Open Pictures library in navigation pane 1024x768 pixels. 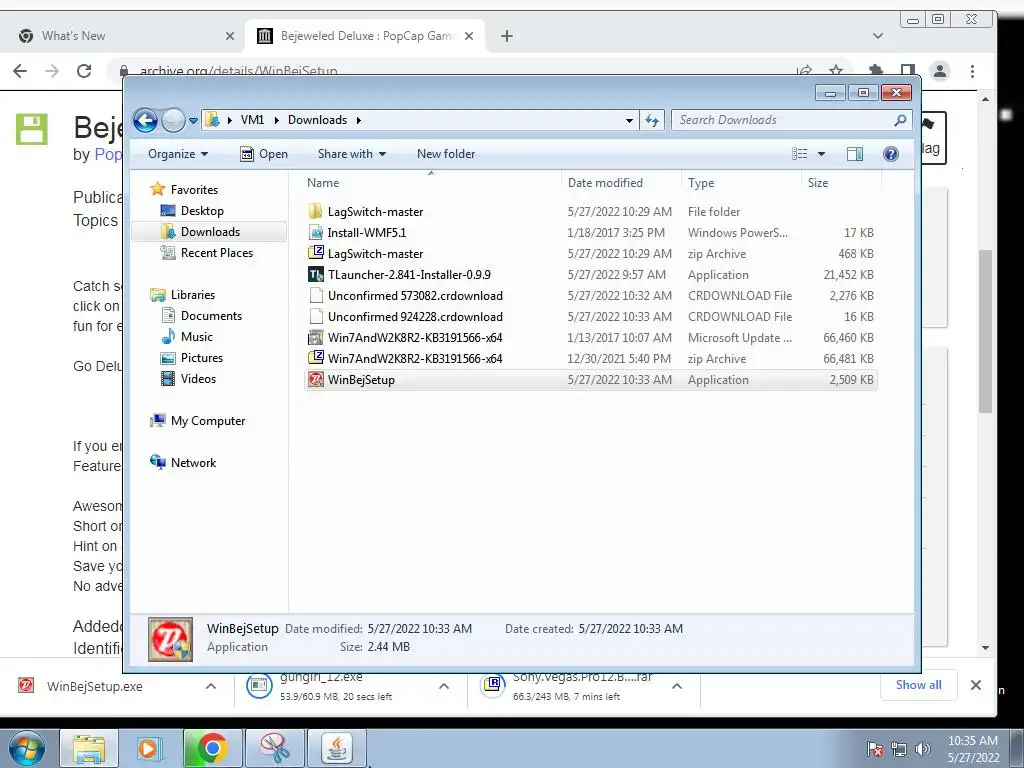(x=202, y=358)
